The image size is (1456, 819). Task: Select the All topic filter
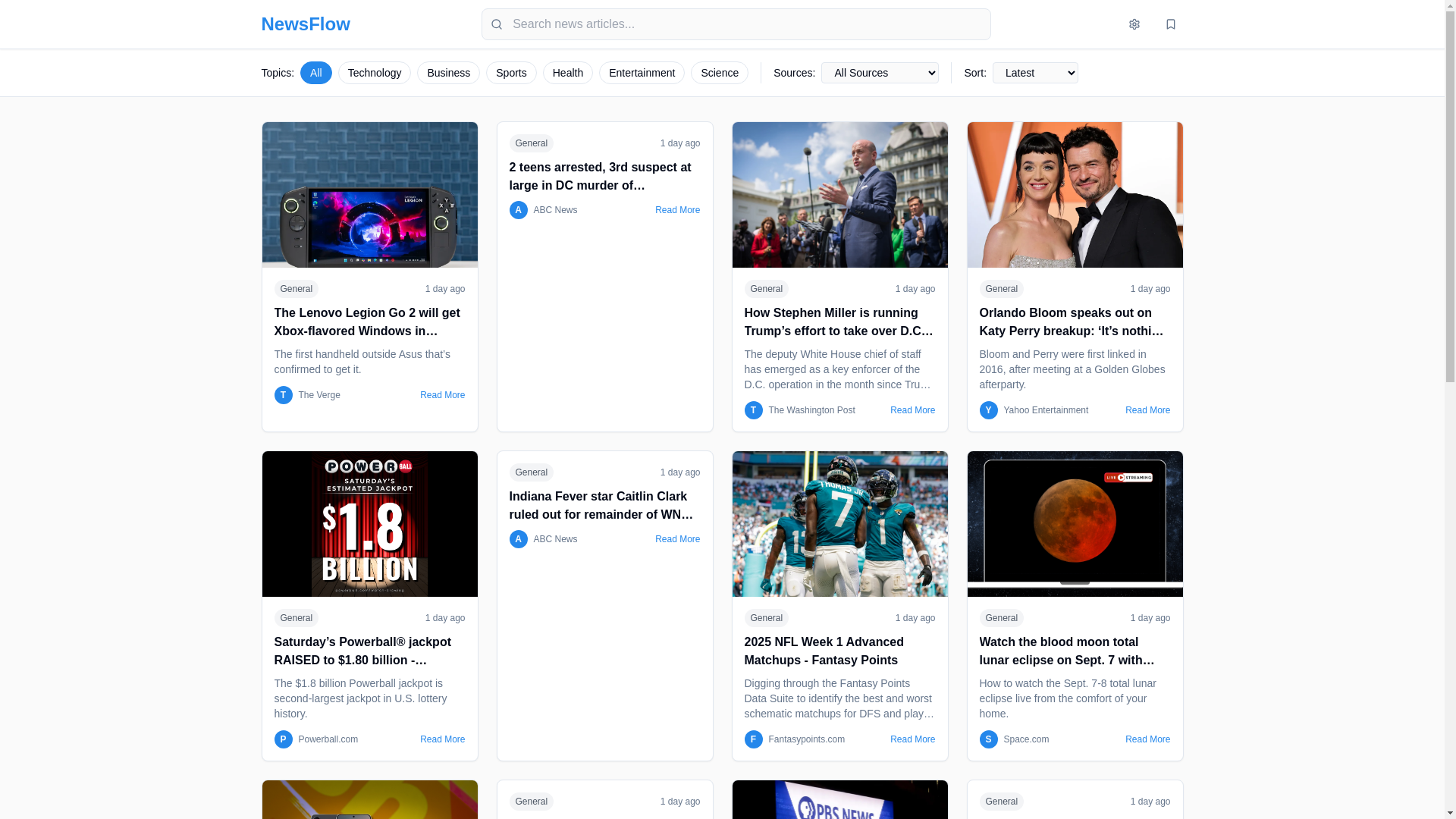coord(315,73)
